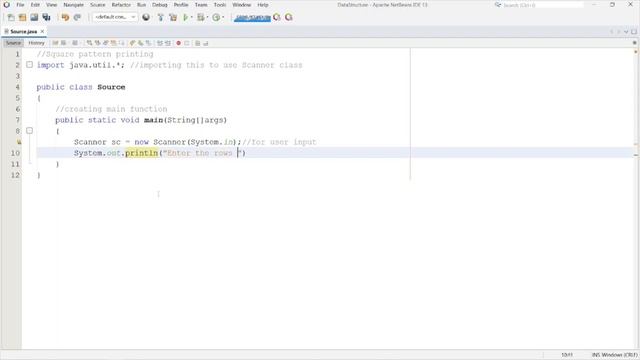
Task: Switch to the Source view button
Action: tap(13, 43)
